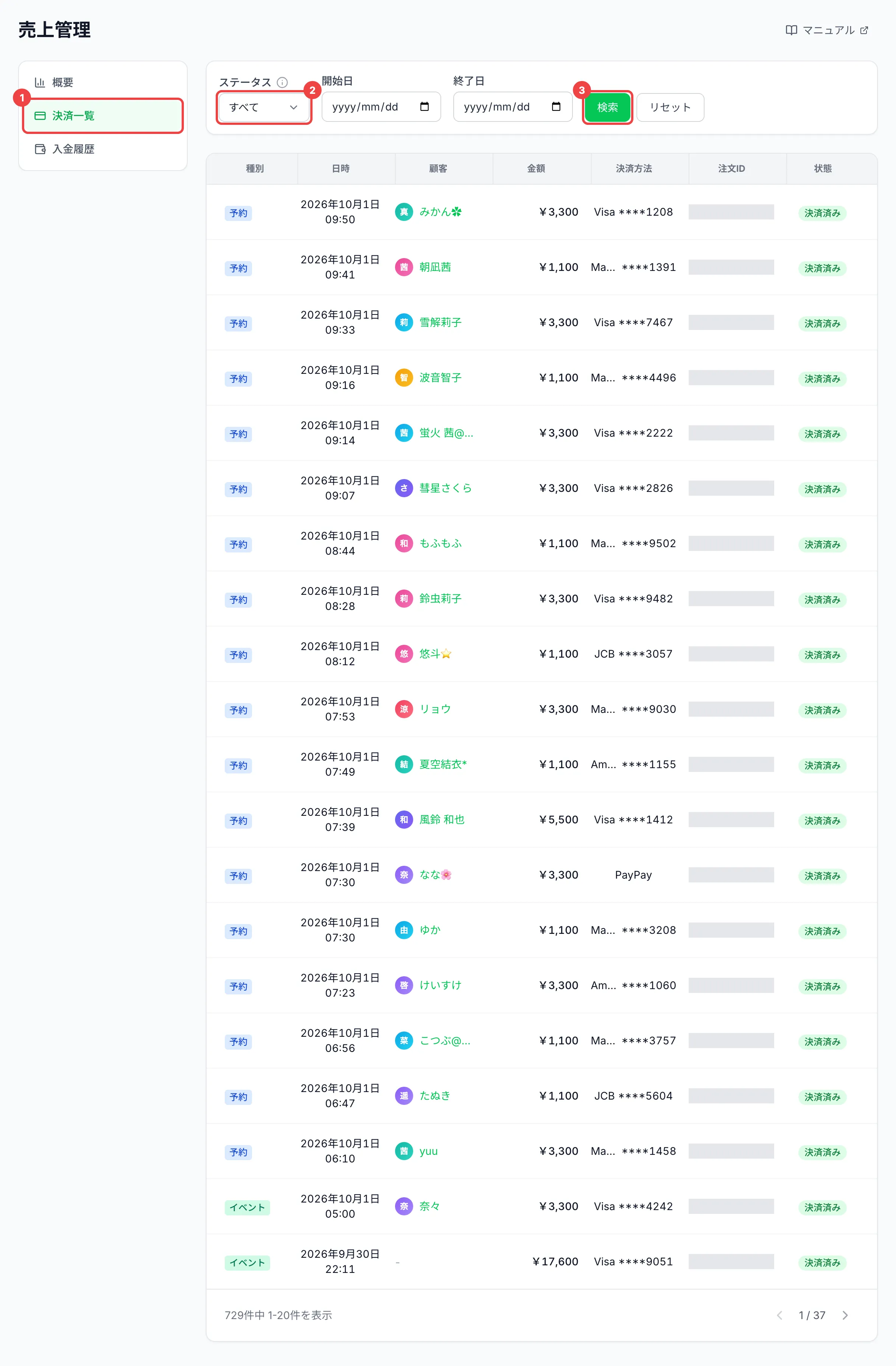The image size is (896, 1366).
Task: Click avatar icon of なな
Action: coord(404,875)
